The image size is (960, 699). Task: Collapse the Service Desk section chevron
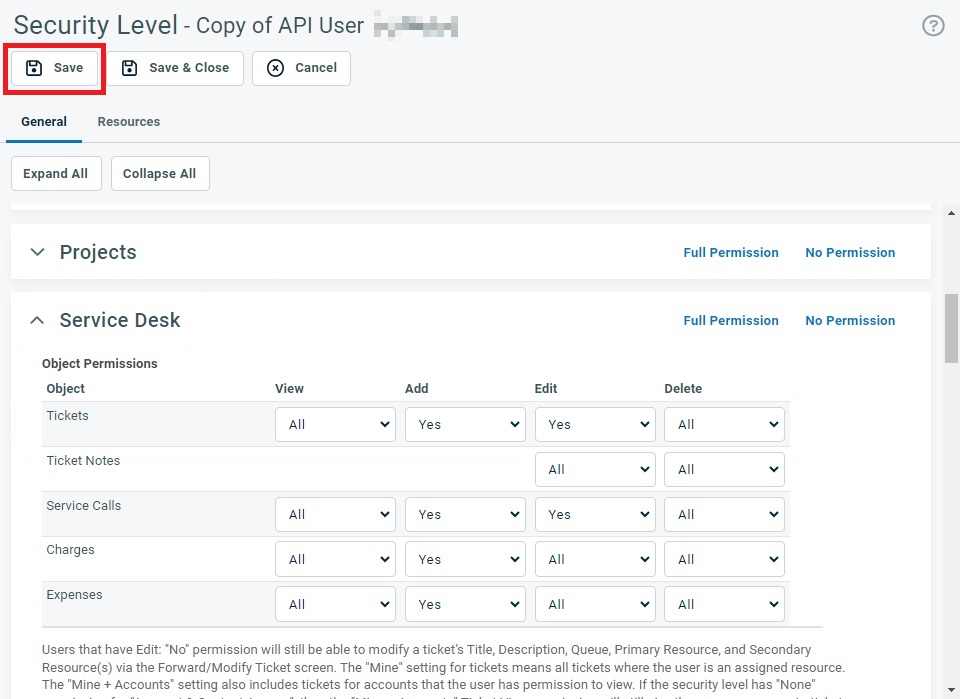tap(37, 321)
